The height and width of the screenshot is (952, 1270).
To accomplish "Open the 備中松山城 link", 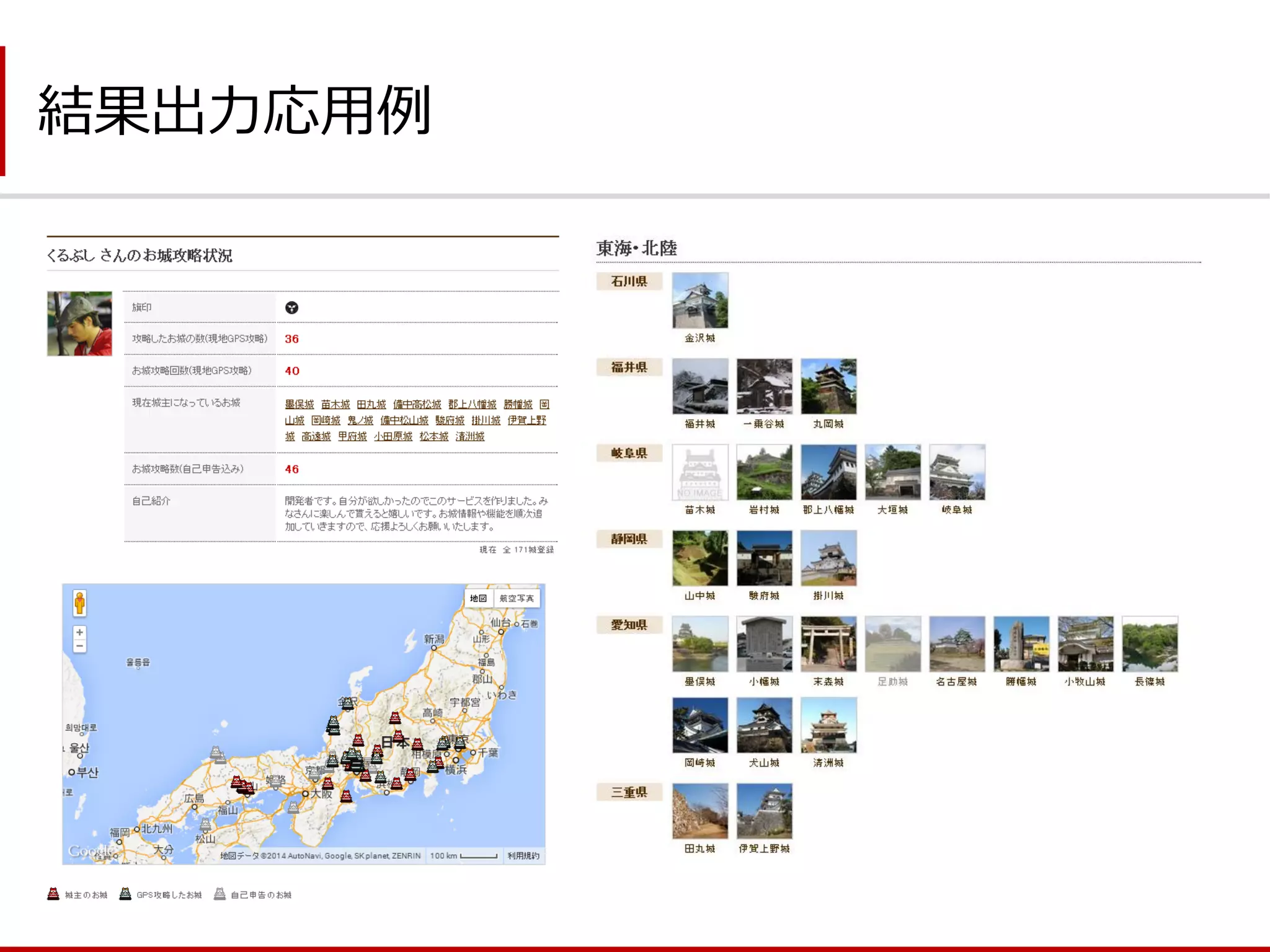I will [x=404, y=420].
